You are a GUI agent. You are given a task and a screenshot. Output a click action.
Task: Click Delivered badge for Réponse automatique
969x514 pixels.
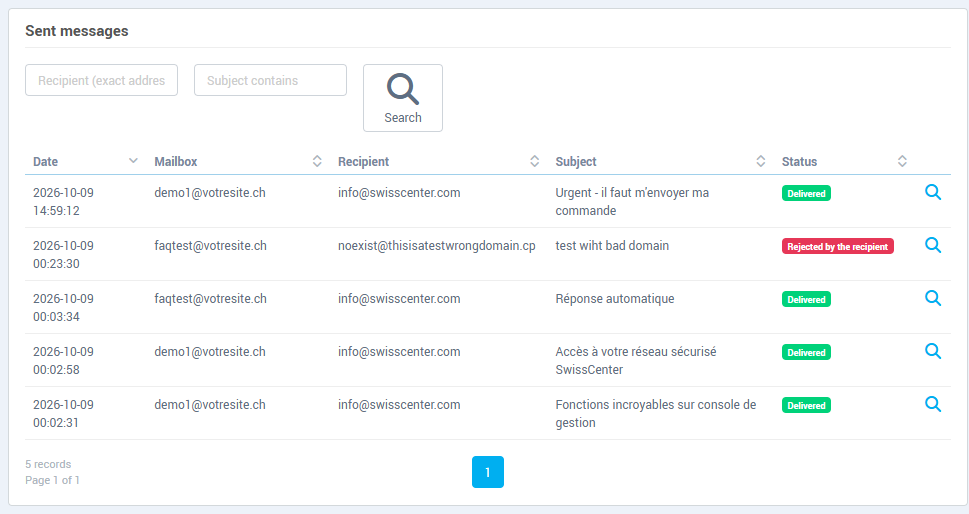(x=806, y=300)
